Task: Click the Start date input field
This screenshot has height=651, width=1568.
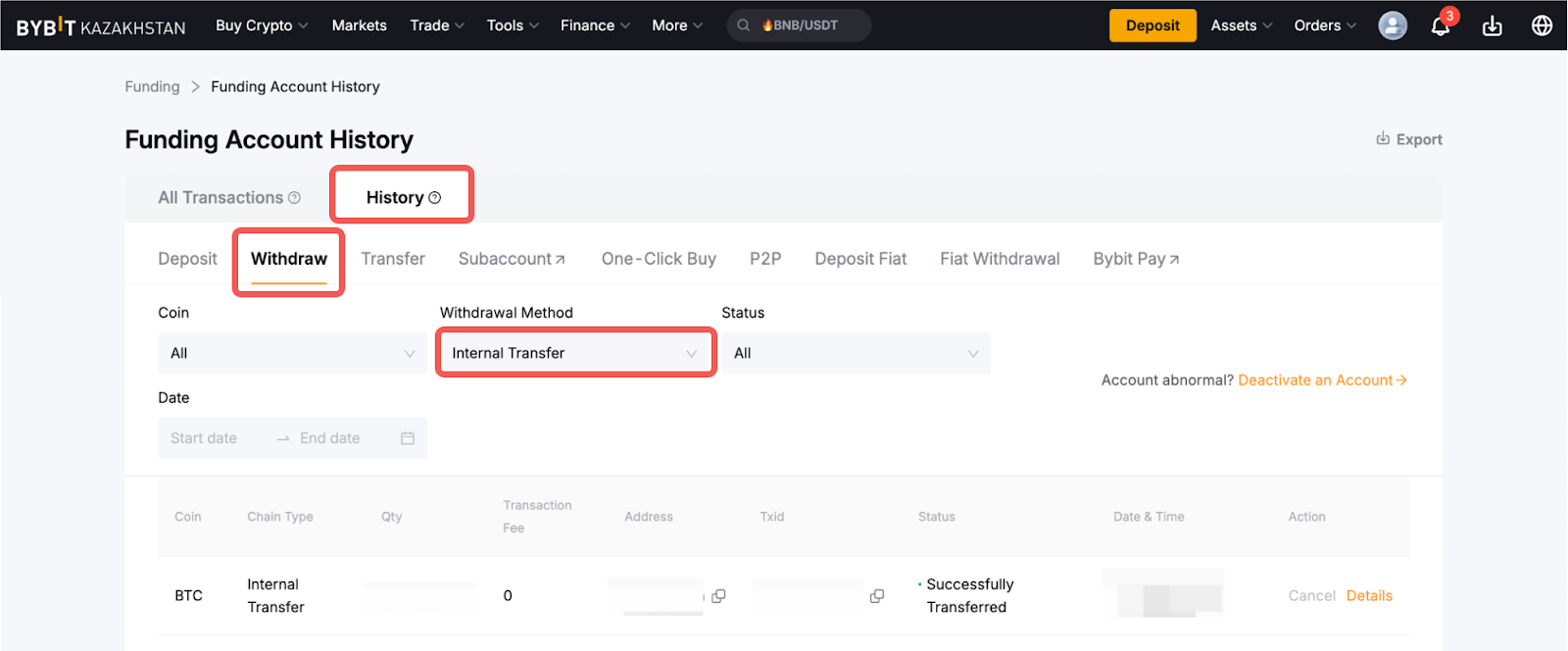Action: coord(204,438)
